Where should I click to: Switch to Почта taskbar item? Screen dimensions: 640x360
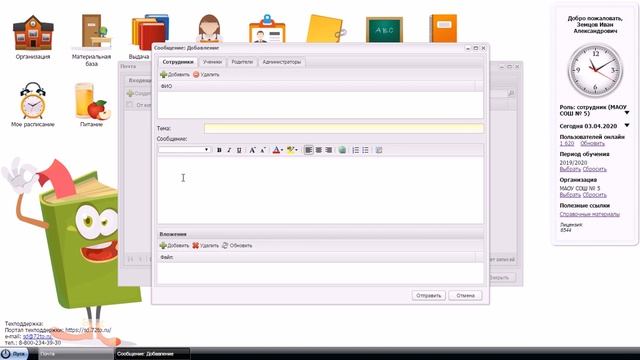point(76,354)
